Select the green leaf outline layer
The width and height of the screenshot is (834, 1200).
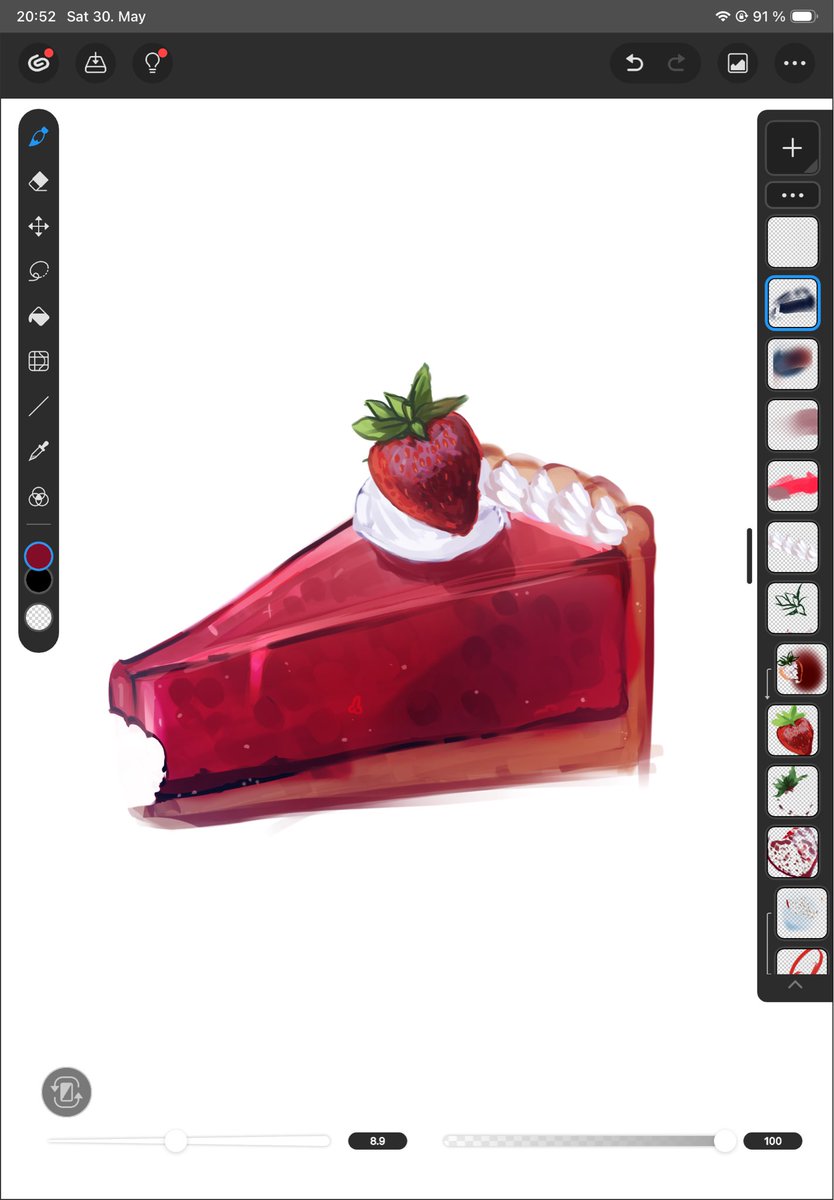pos(792,608)
